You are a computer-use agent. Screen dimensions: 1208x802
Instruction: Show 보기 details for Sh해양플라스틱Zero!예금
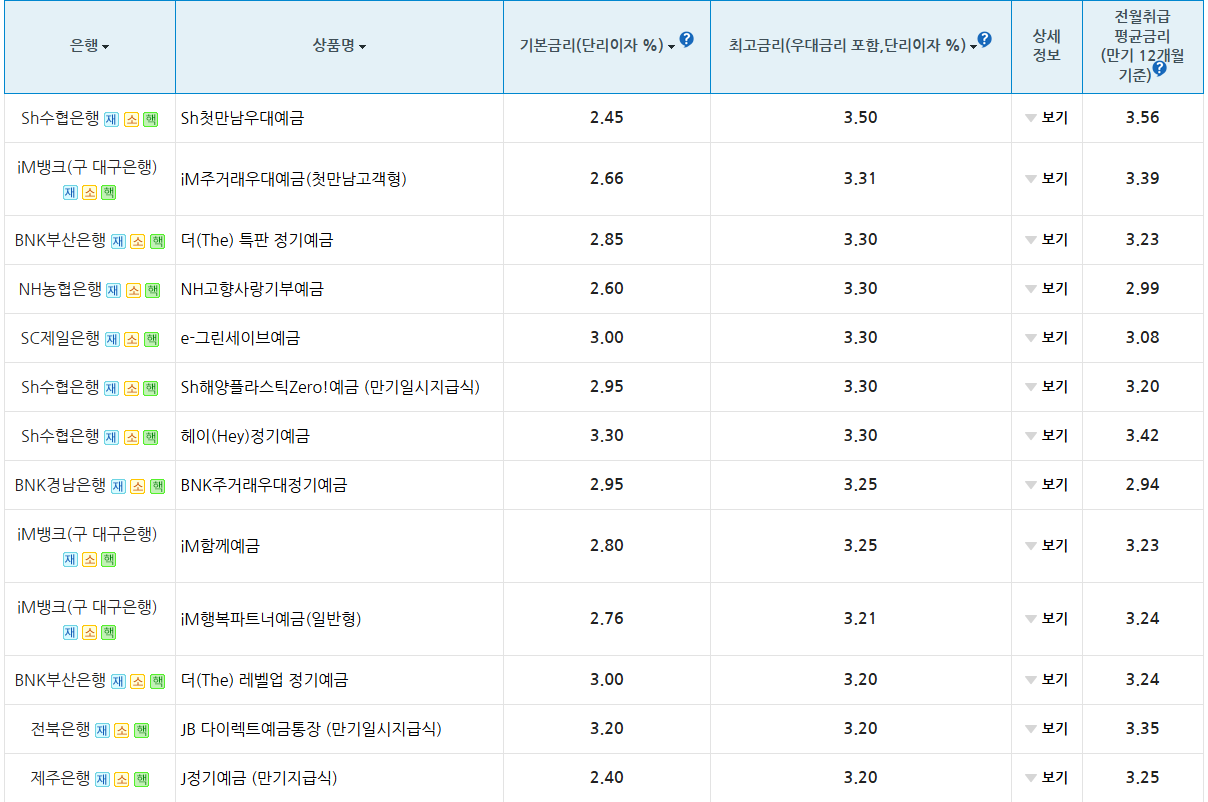click(1047, 387)
